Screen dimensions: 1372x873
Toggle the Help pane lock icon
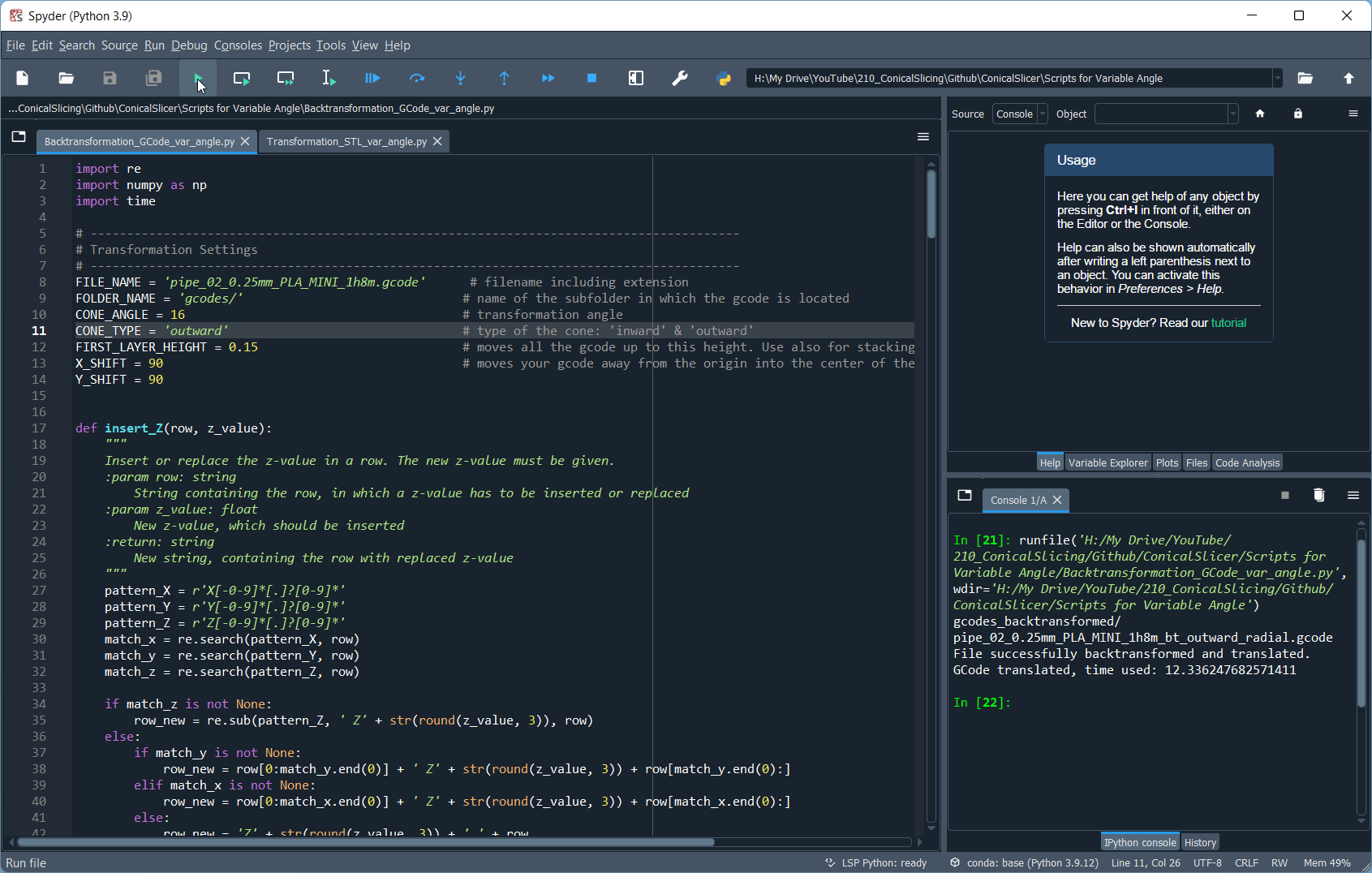1298,114
